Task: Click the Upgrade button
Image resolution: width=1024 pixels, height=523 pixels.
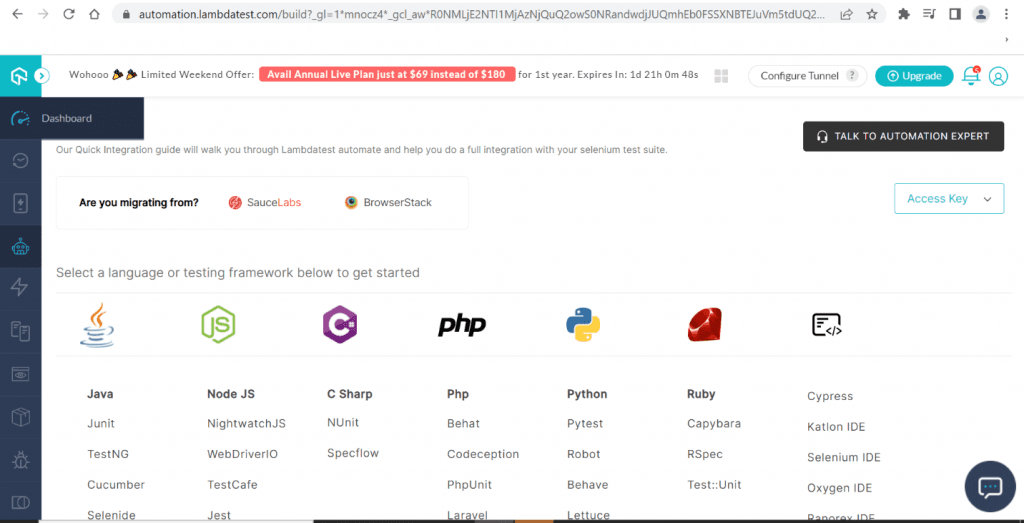Action: tap(914, 76)
